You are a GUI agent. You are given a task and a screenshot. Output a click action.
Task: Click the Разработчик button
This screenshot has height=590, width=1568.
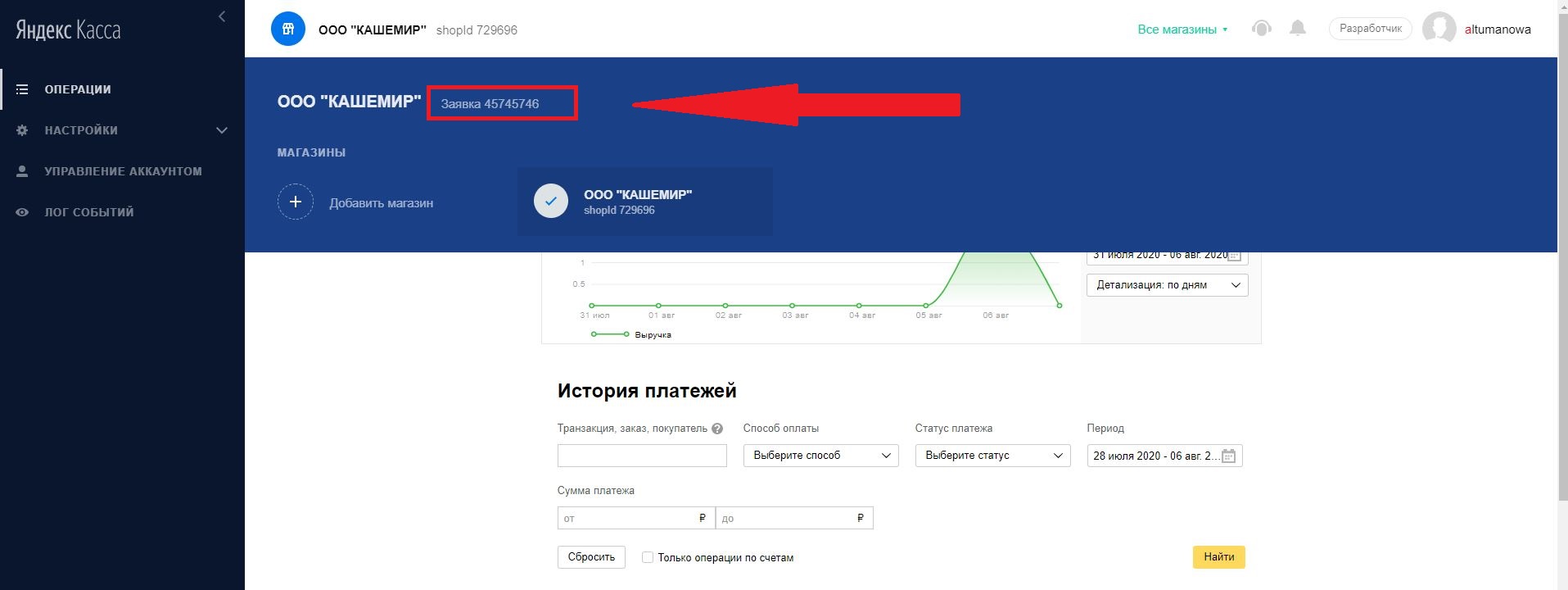tap(1371, 29)
